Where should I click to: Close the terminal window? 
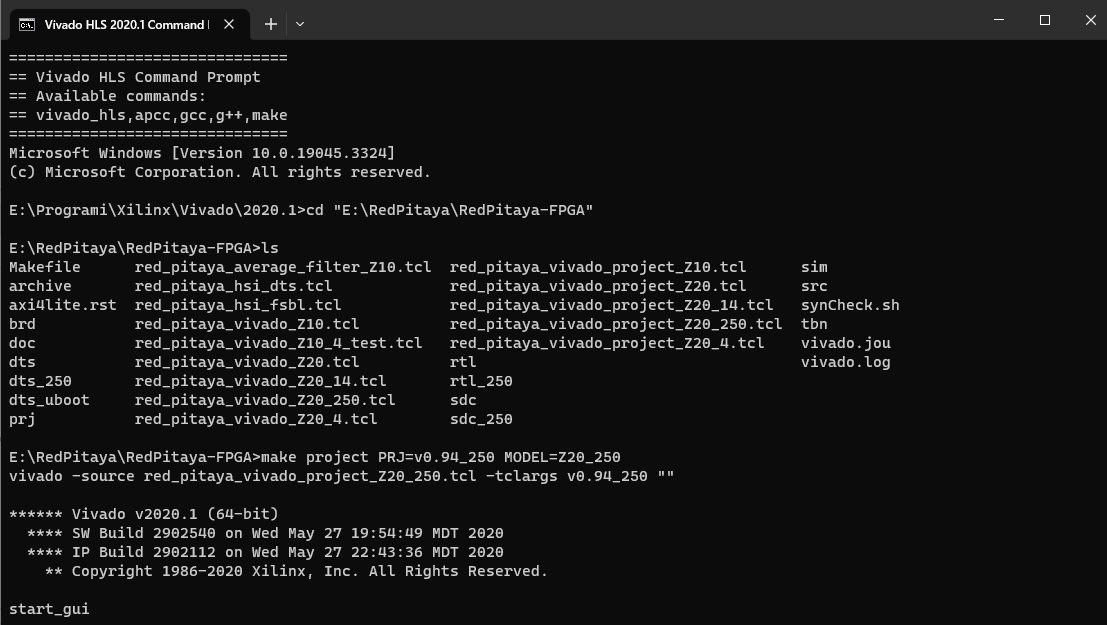click(1090, 20)
